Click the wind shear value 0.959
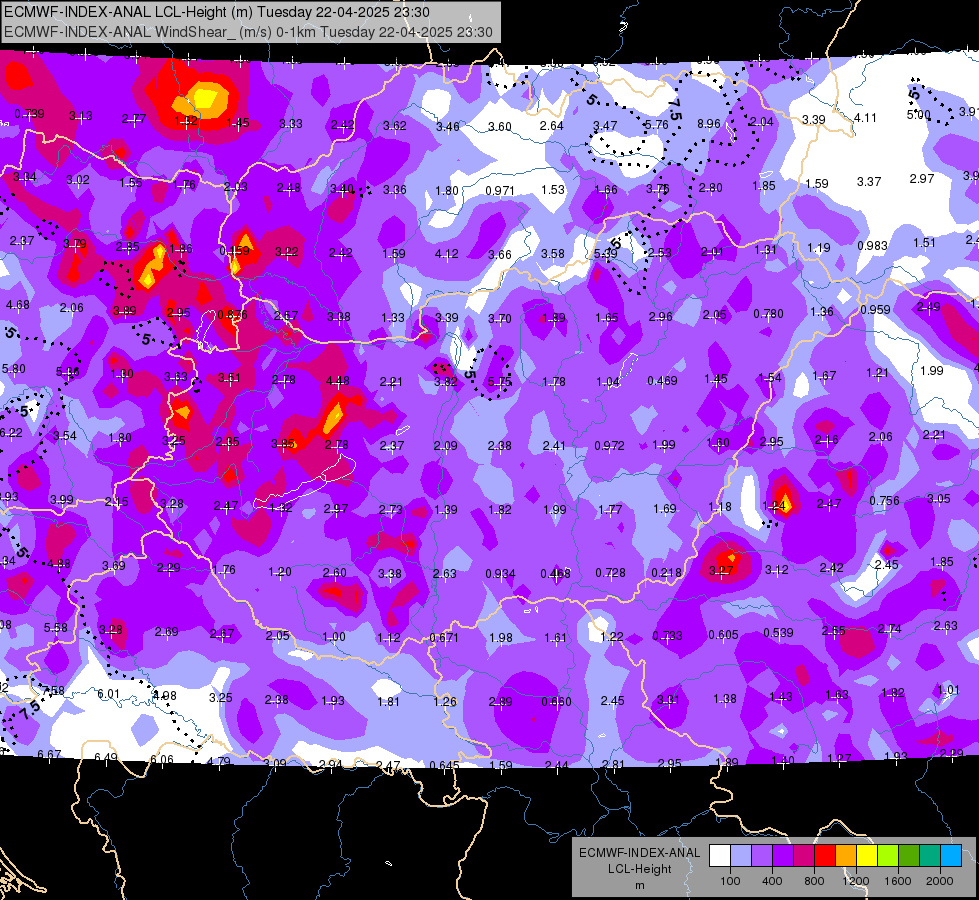979x900 pixels. 875,309
